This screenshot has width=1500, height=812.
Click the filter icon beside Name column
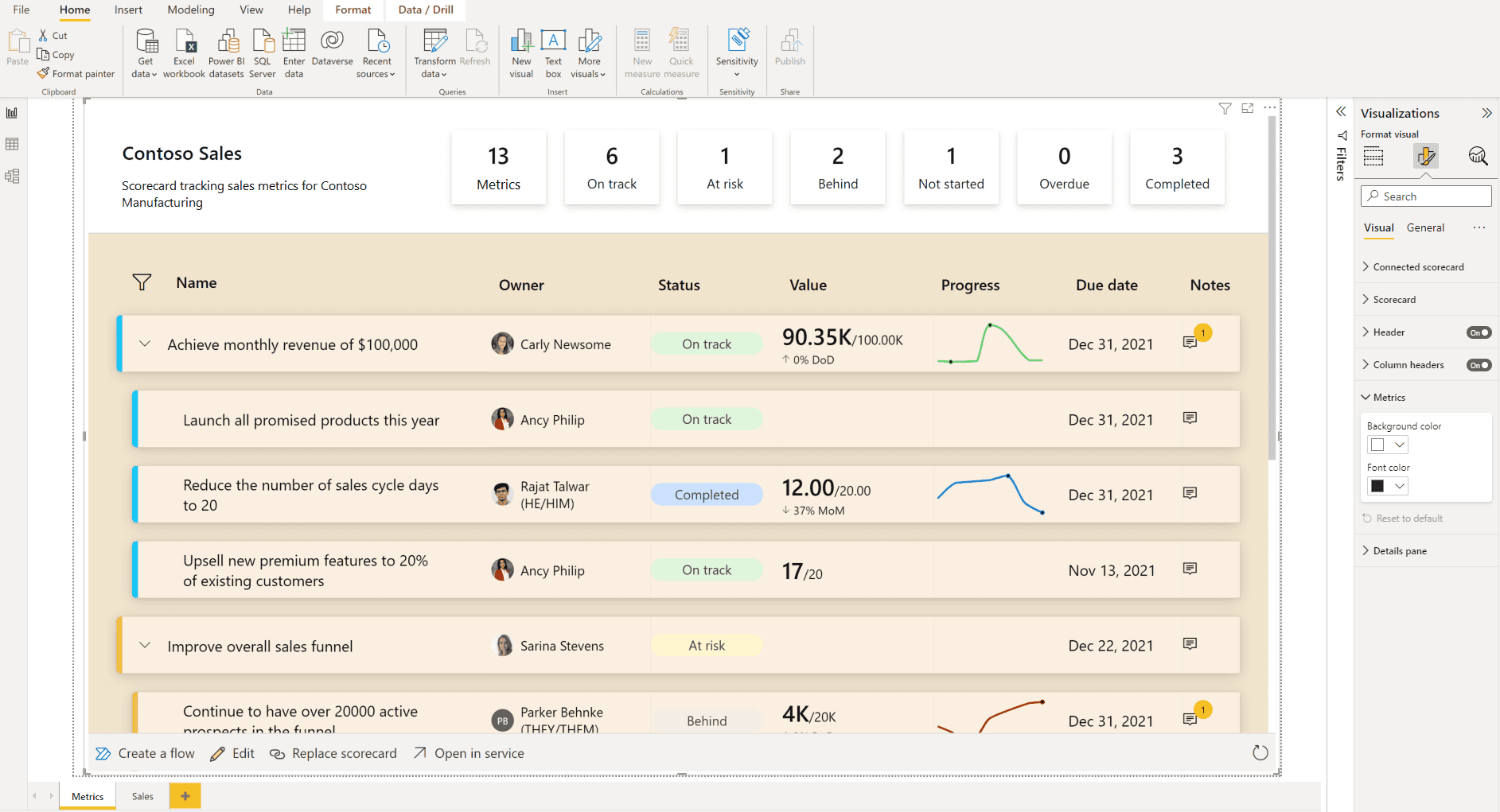[x=142, y=282]
